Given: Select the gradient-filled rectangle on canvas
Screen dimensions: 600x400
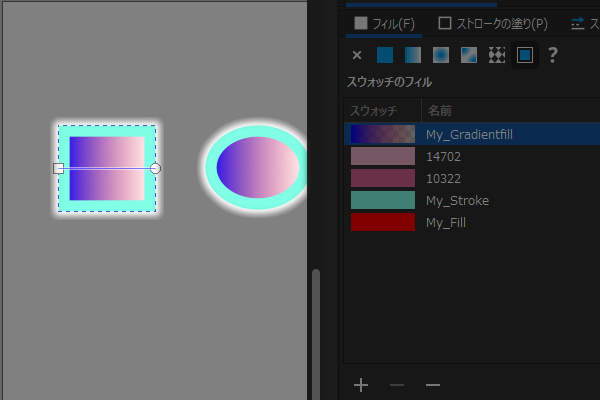Looking at the screenshot, I should tap(107, 168).
